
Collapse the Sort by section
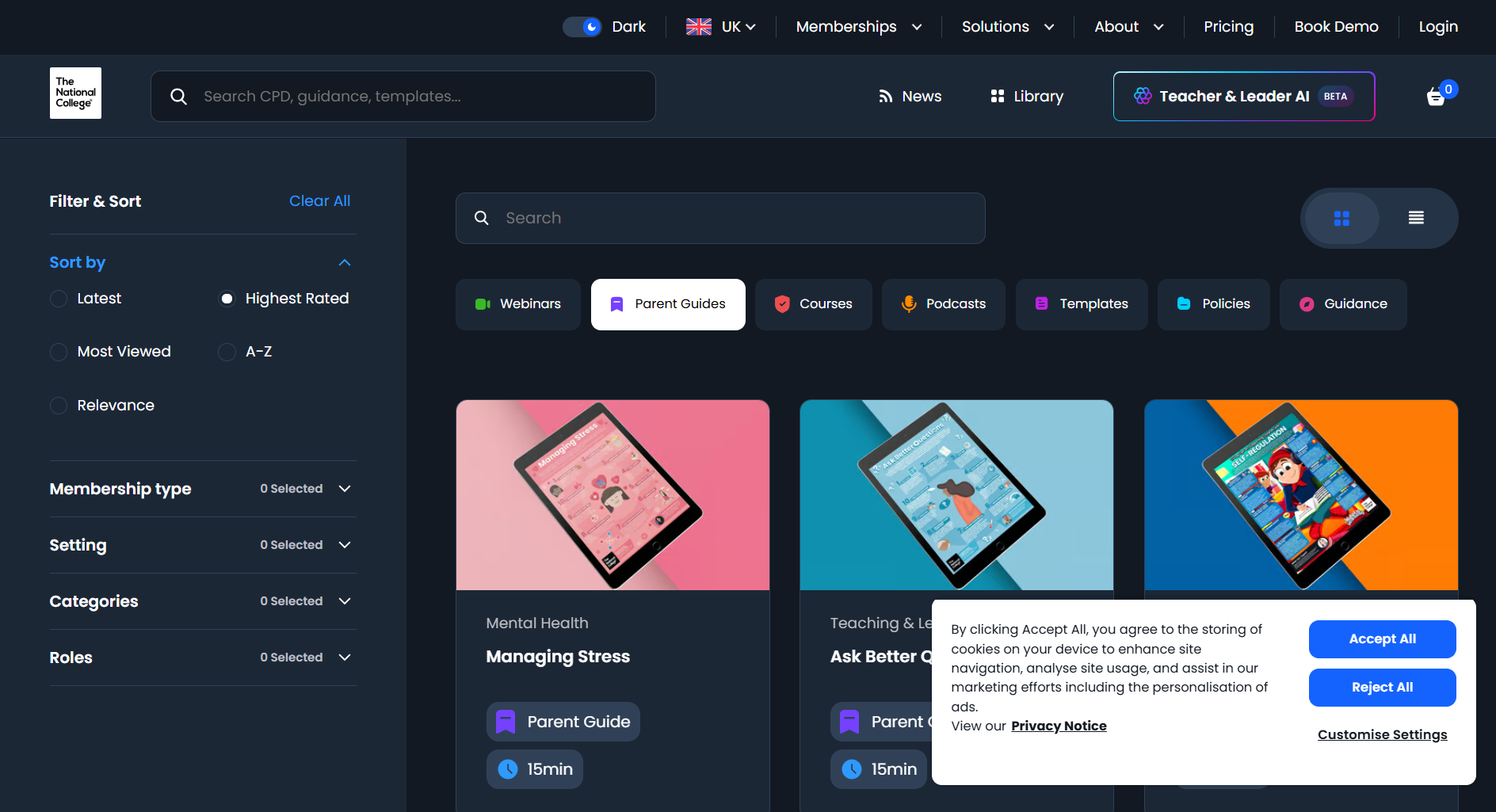(345, 263)
